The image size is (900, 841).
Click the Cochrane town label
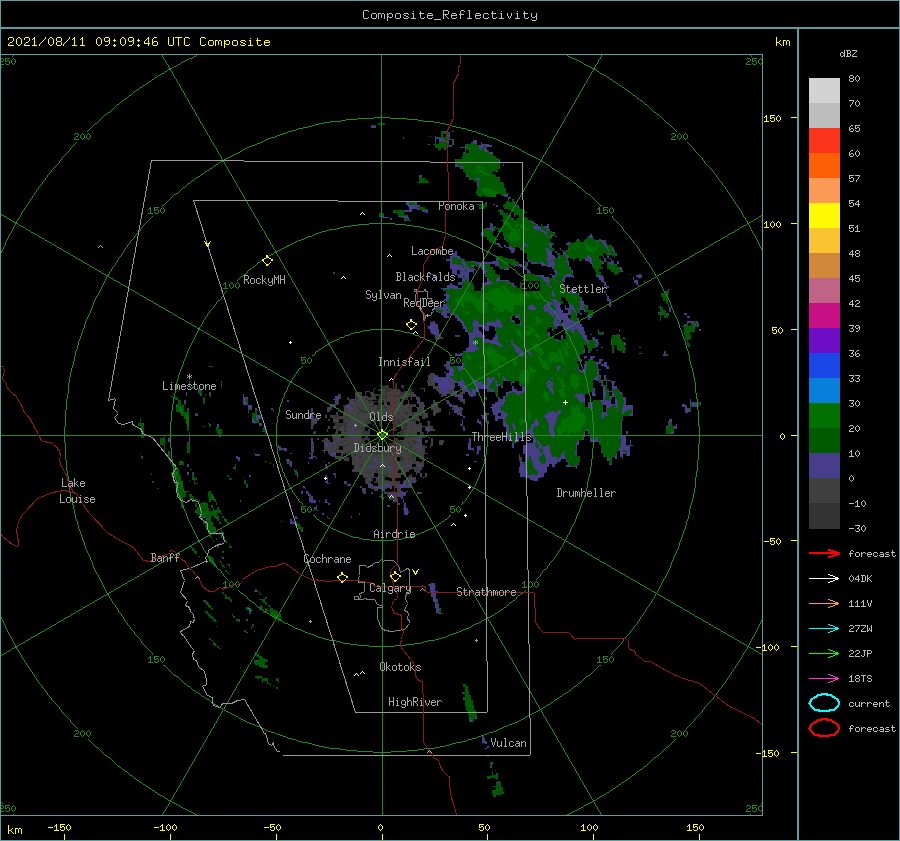pyautogui.click(x=327, y=559)
